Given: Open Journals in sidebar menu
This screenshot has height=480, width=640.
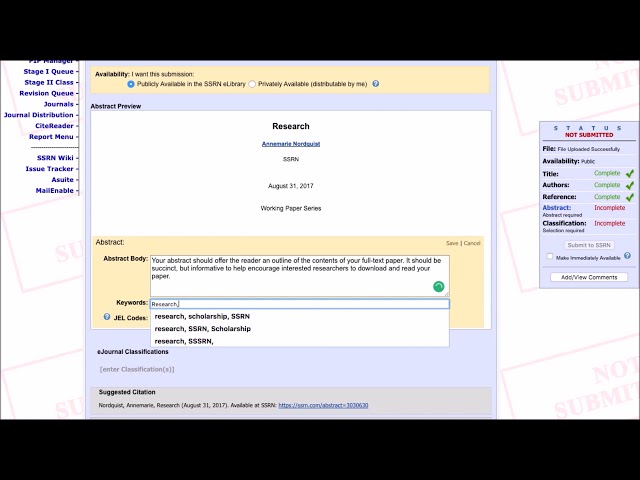Looking at the screenshot, I should pos(59,104).
